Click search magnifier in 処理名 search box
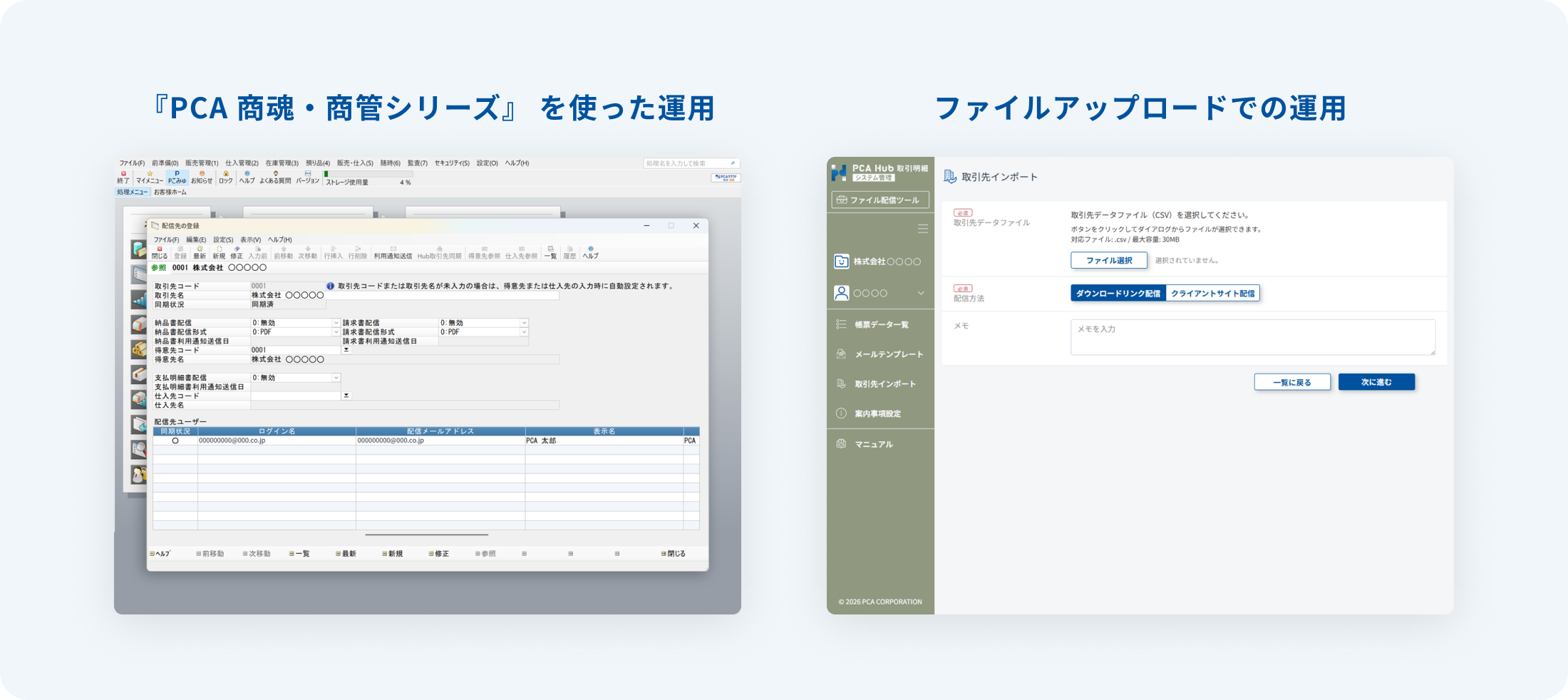The height and width of the screenshot is (700, 1568). pos(733,163)
